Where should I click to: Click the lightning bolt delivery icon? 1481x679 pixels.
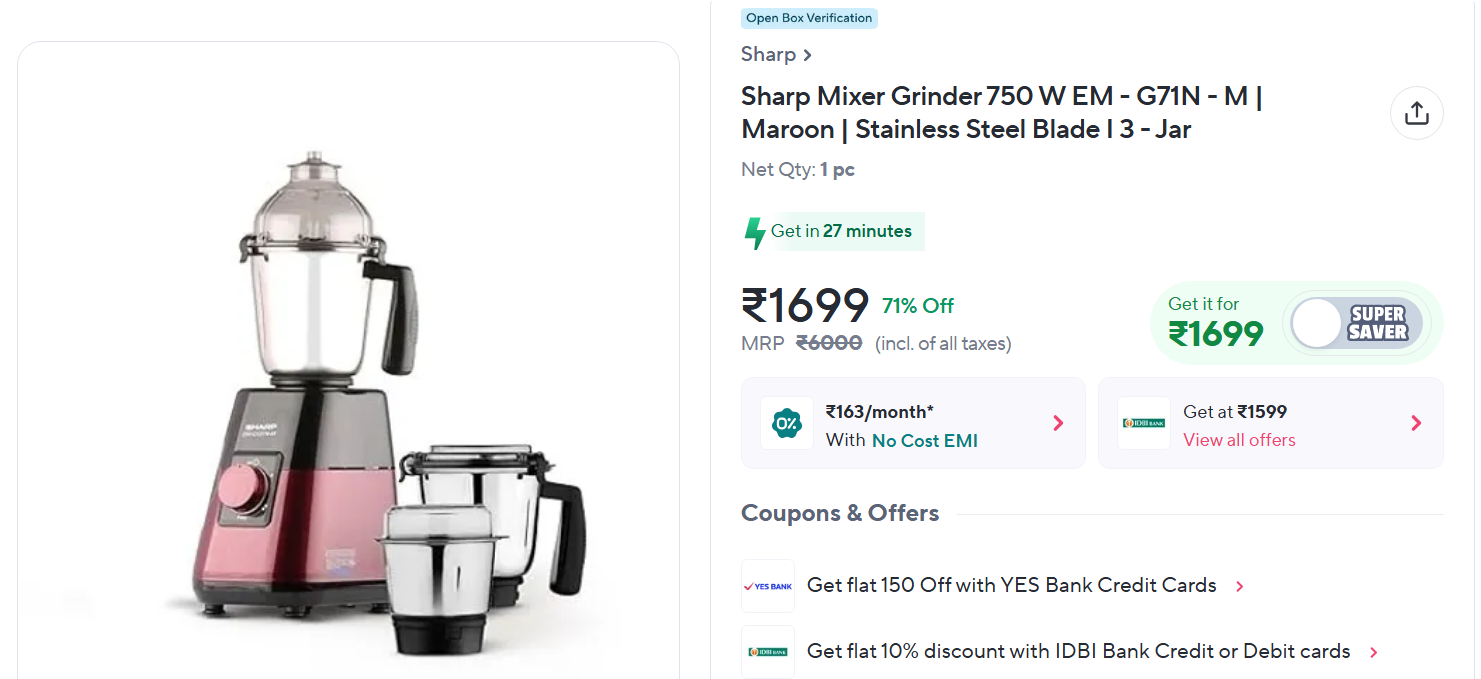(755, 232)
